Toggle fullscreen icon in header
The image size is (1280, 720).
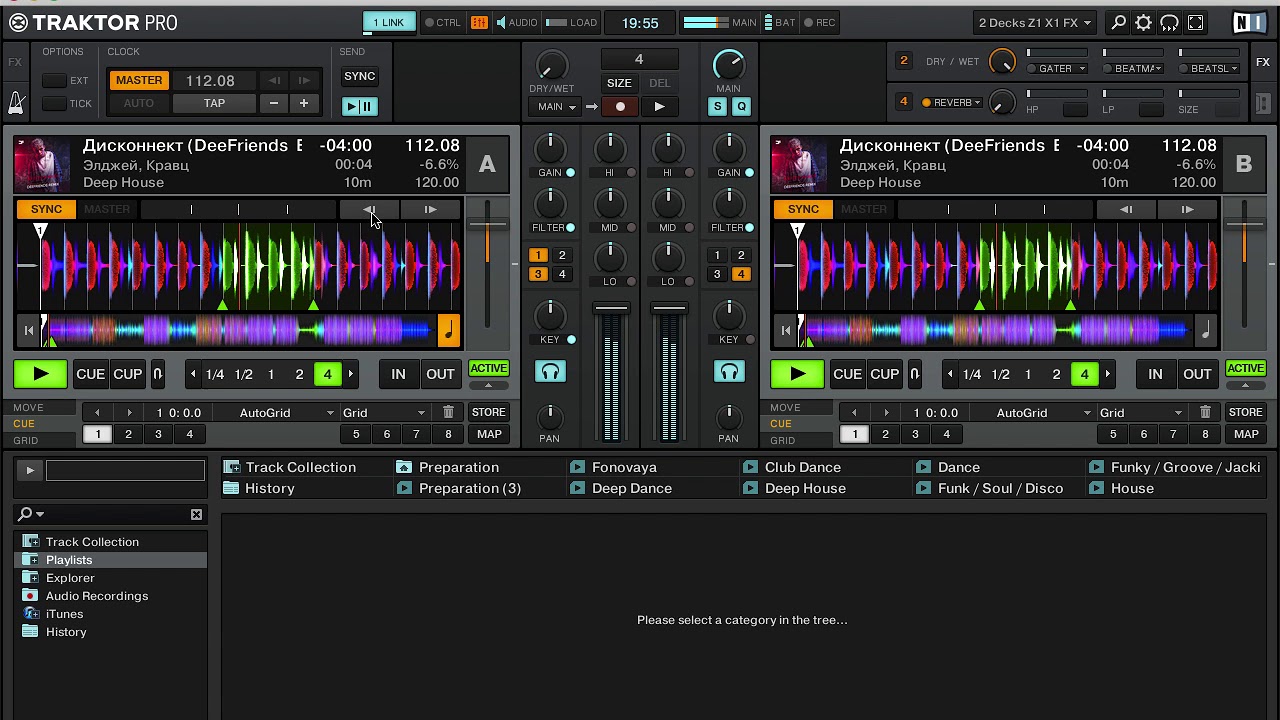1196,22
